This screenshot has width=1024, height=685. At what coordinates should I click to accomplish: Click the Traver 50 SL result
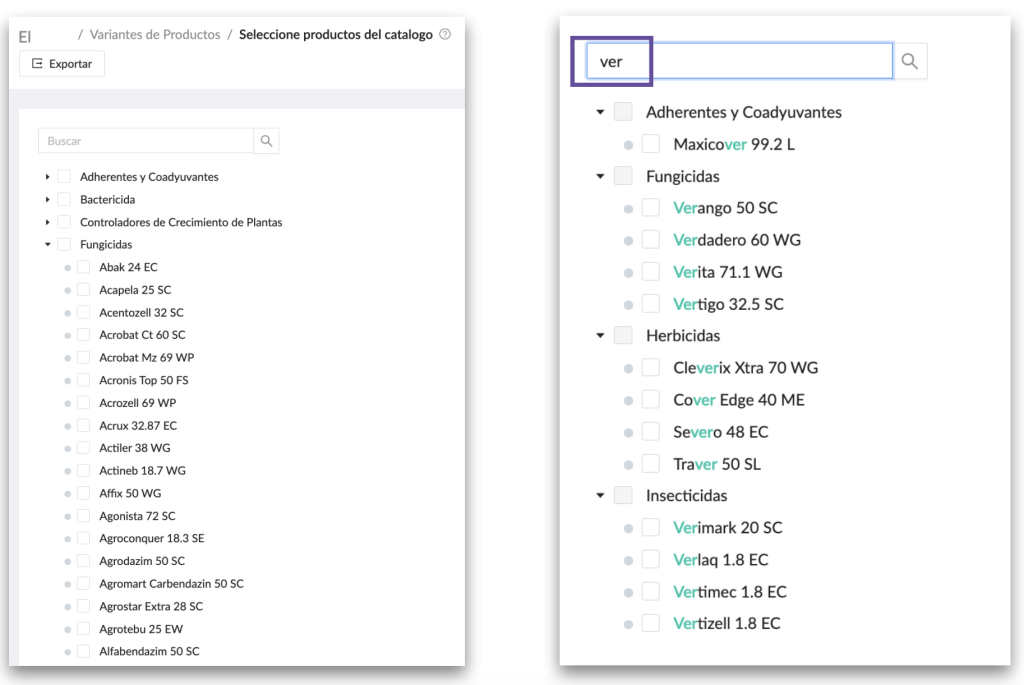pyautogui.click(x=717, y=464)
